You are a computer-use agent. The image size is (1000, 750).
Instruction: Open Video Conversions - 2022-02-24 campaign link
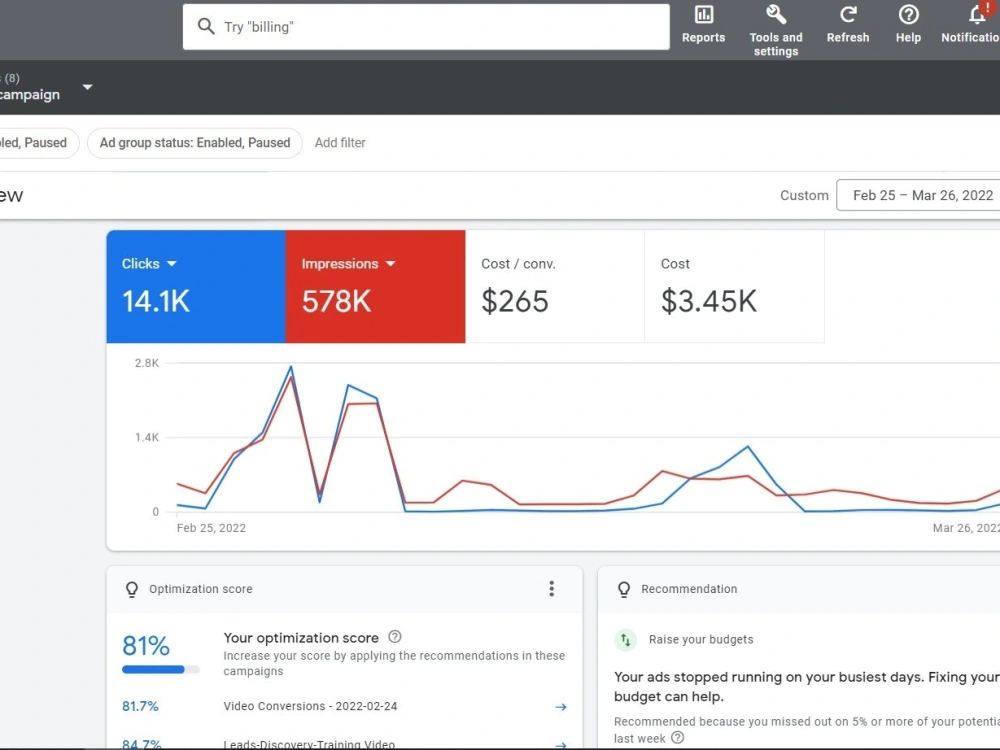click(x=310, y=706)
